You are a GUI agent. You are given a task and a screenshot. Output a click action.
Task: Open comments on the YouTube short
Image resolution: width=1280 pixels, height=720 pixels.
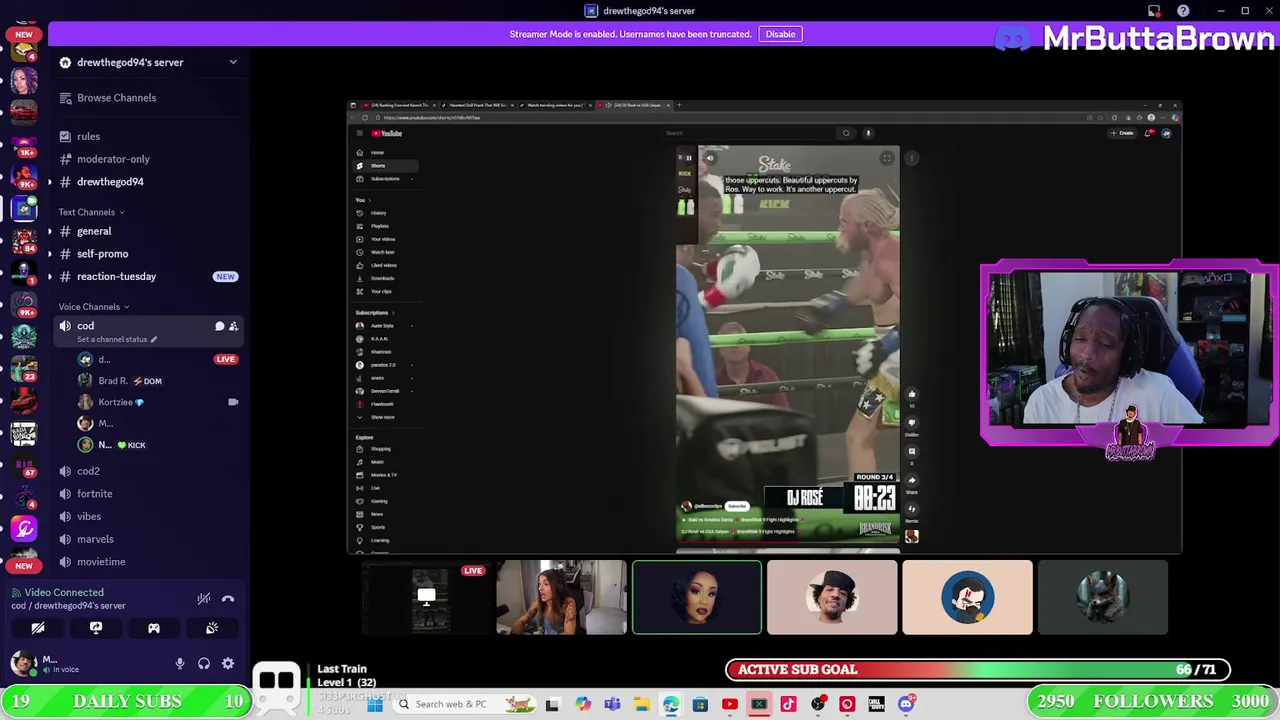[x=911, y=451]
